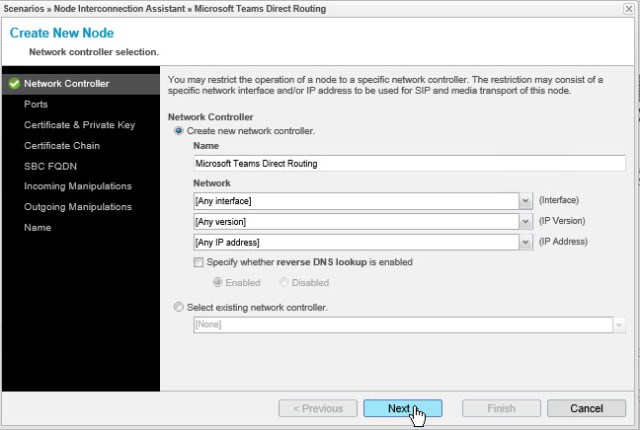The width and height of the screenshot is (640, 430).
Task: Open the Incoming Manipulations step
Action: (77, 186)
